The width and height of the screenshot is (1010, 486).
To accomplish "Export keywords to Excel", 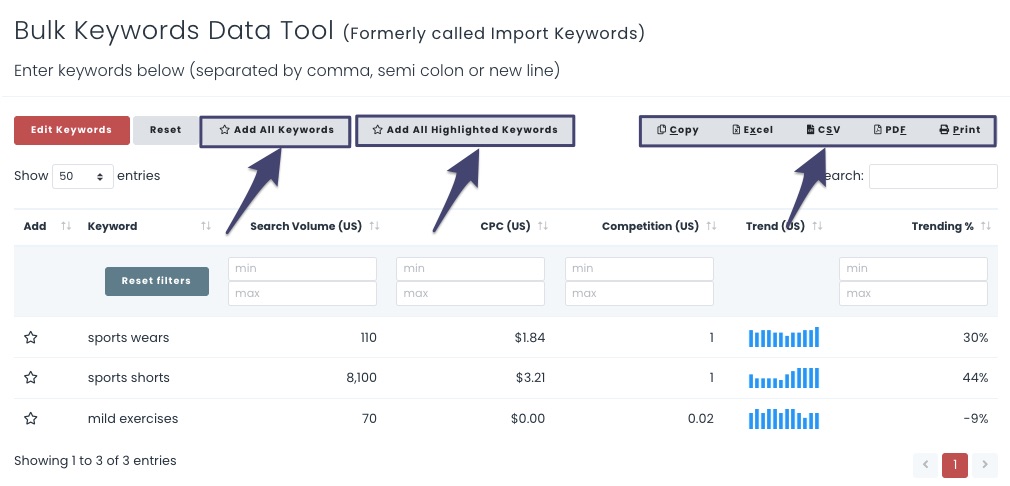I will point(753,130).
